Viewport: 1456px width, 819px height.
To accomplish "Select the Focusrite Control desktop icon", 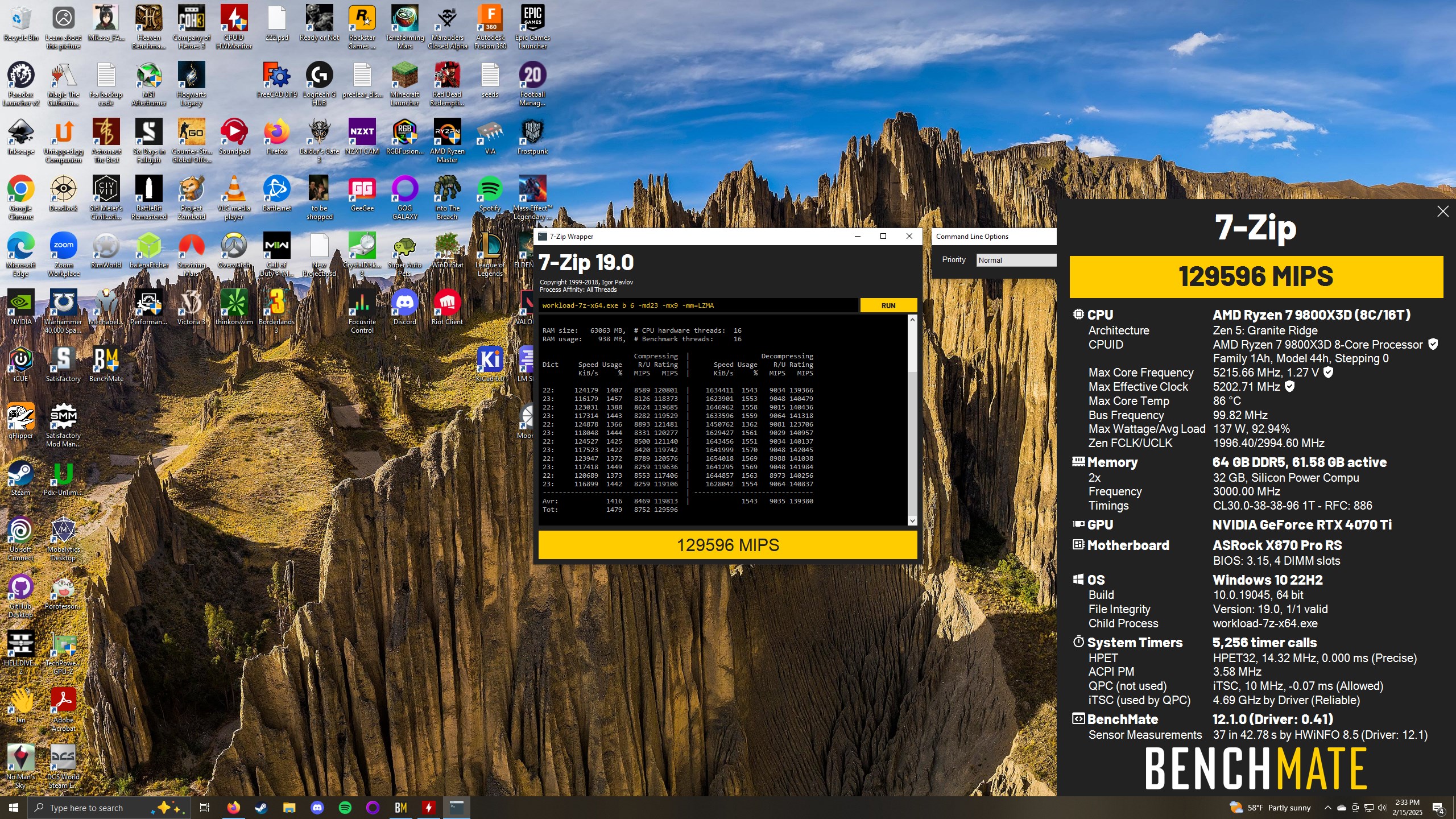I will [x=362, y=312].
